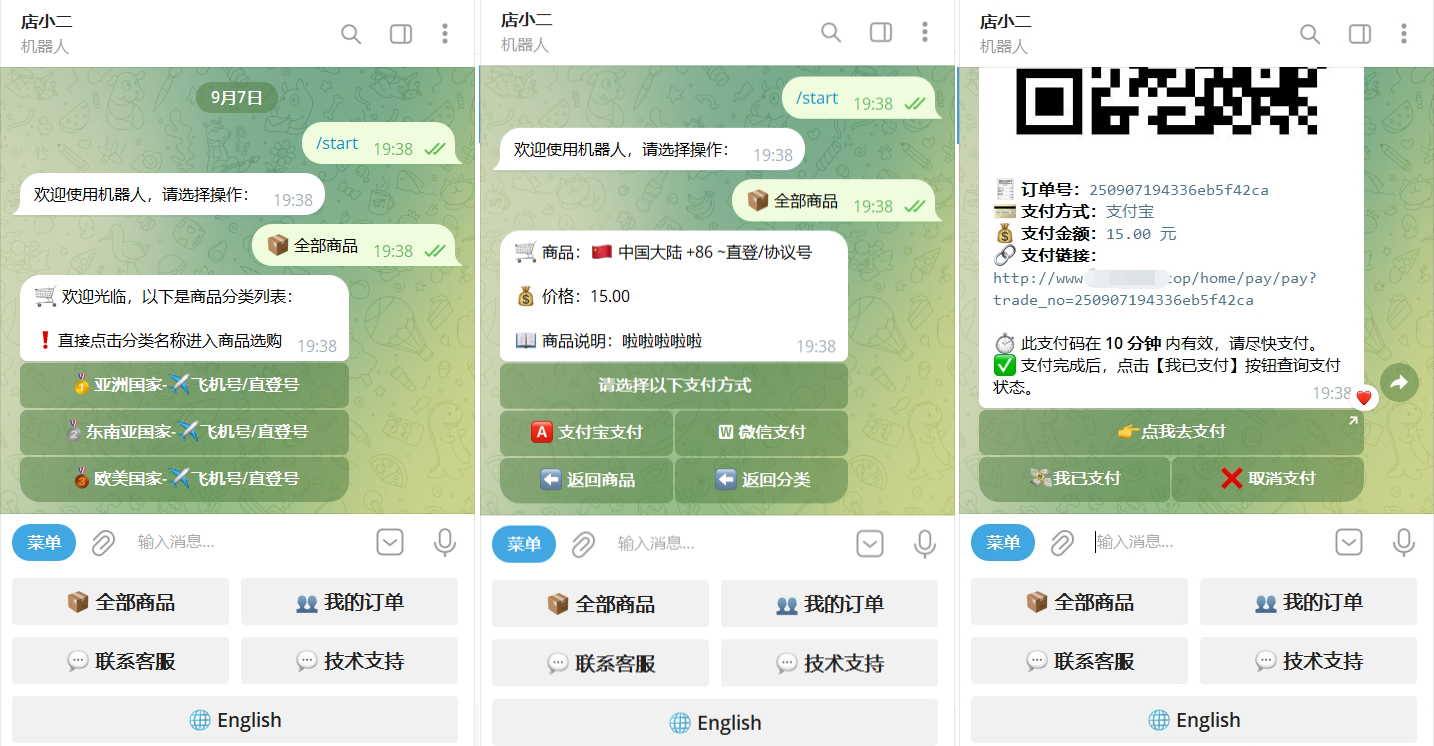This screenshot has height=746, width=1434.
Task: Click the forward arrow on the payment message
Action: pyautogui.click(x=1399, y=382)
